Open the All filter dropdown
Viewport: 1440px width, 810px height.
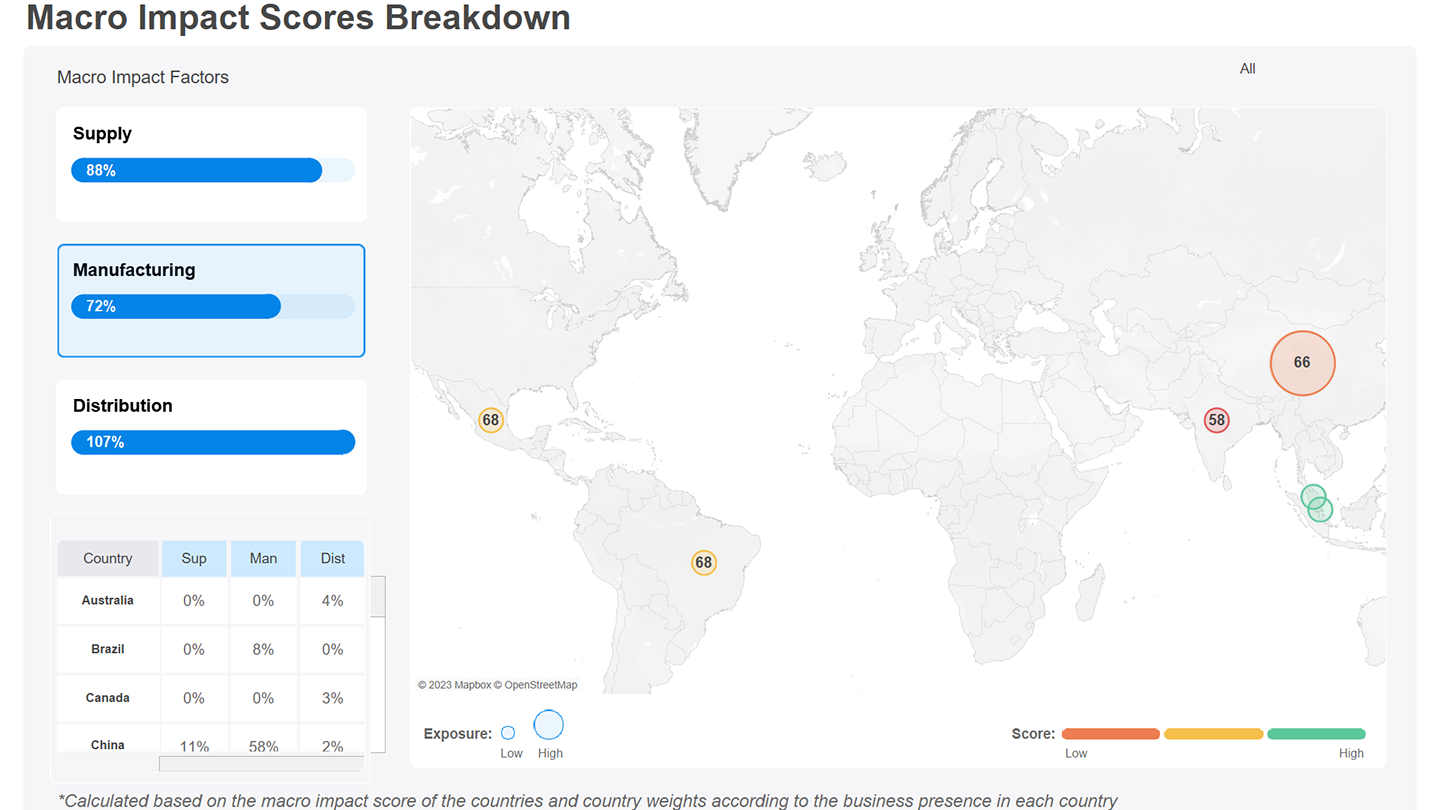(x=1247, y=69)
